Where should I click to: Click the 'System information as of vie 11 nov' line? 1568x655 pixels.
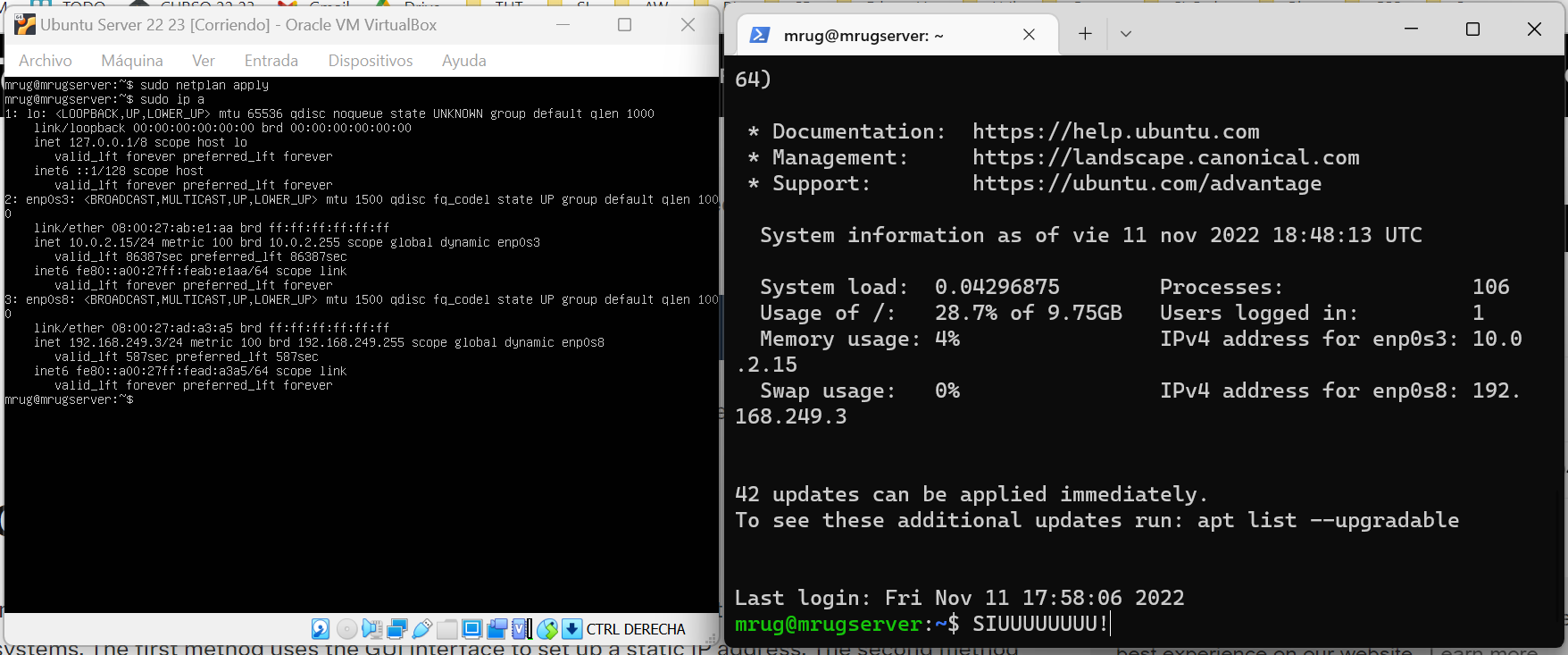pyautogui.click(x=1091, y=235)
